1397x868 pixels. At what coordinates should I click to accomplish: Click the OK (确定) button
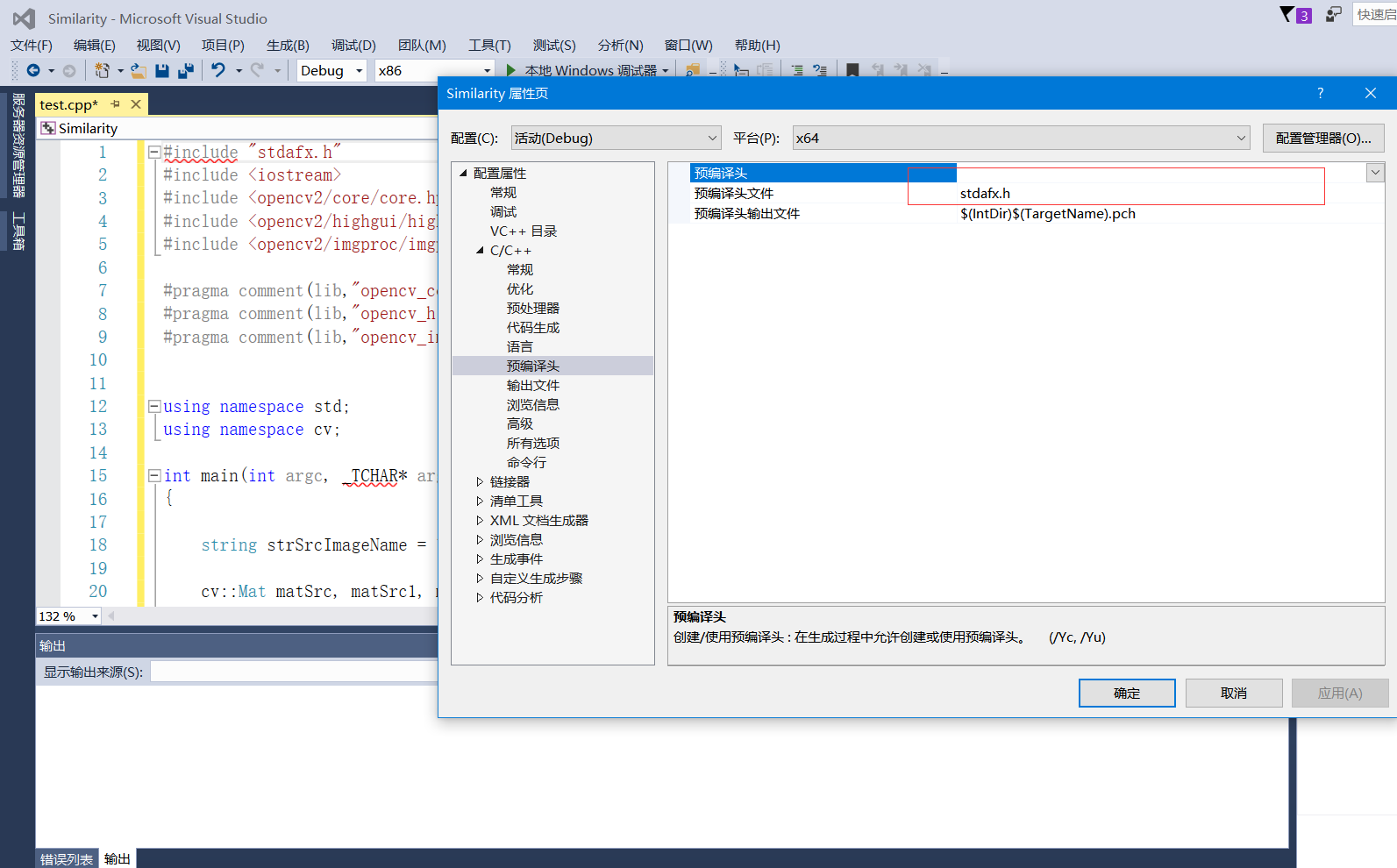(1127, 693)
